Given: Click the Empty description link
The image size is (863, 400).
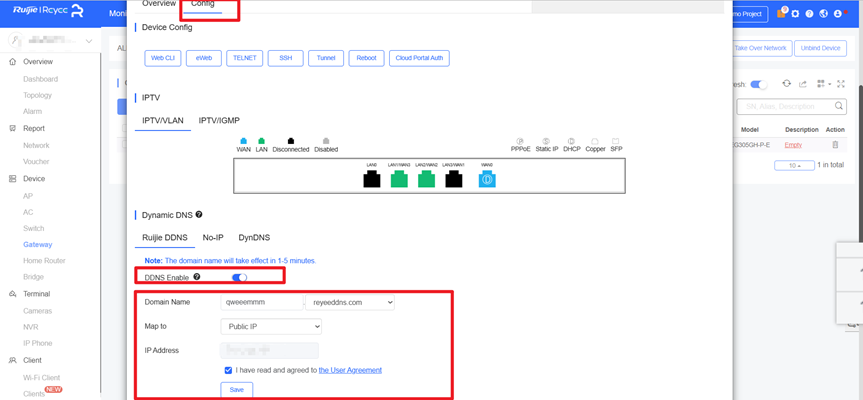Looking at the screenshot, I should click(793, 145).
